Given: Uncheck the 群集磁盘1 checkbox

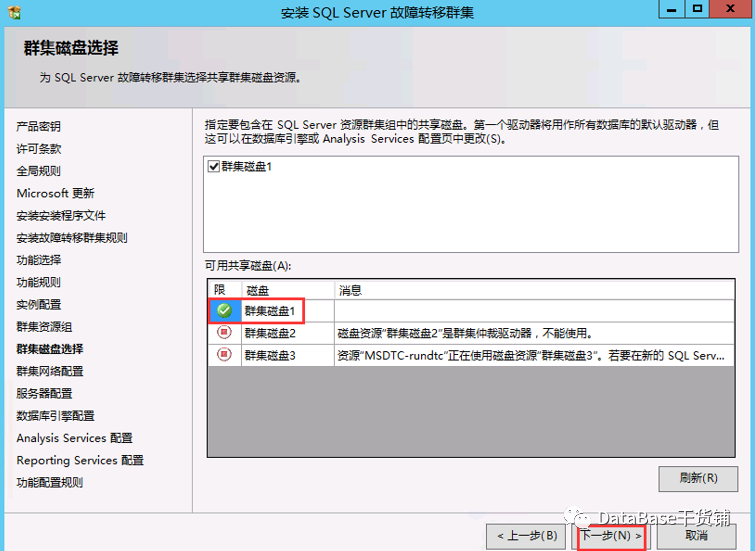Looking at the screenshot, I should click(x=214, y=167).
